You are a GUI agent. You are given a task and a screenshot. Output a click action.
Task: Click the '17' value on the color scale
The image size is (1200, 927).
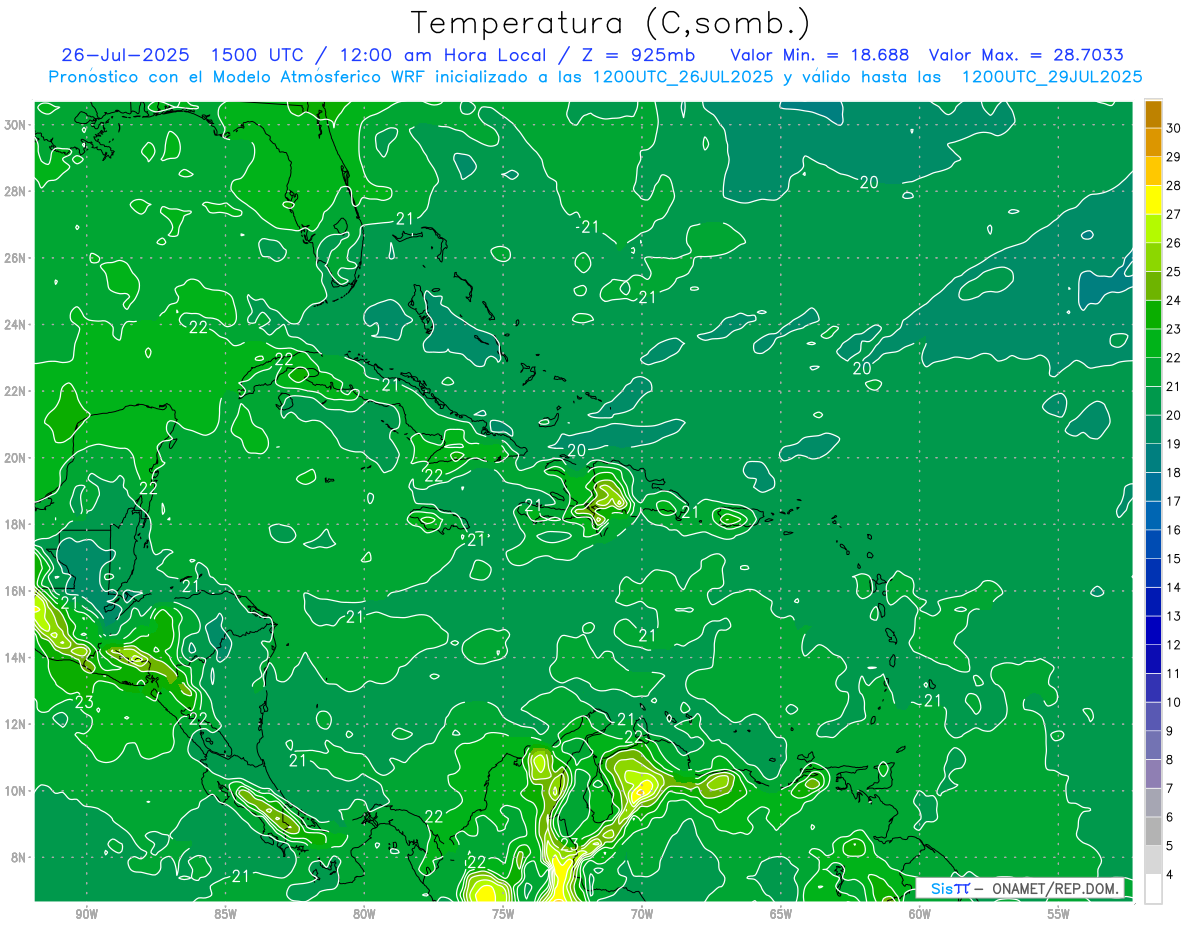[x=1174, y=501]
